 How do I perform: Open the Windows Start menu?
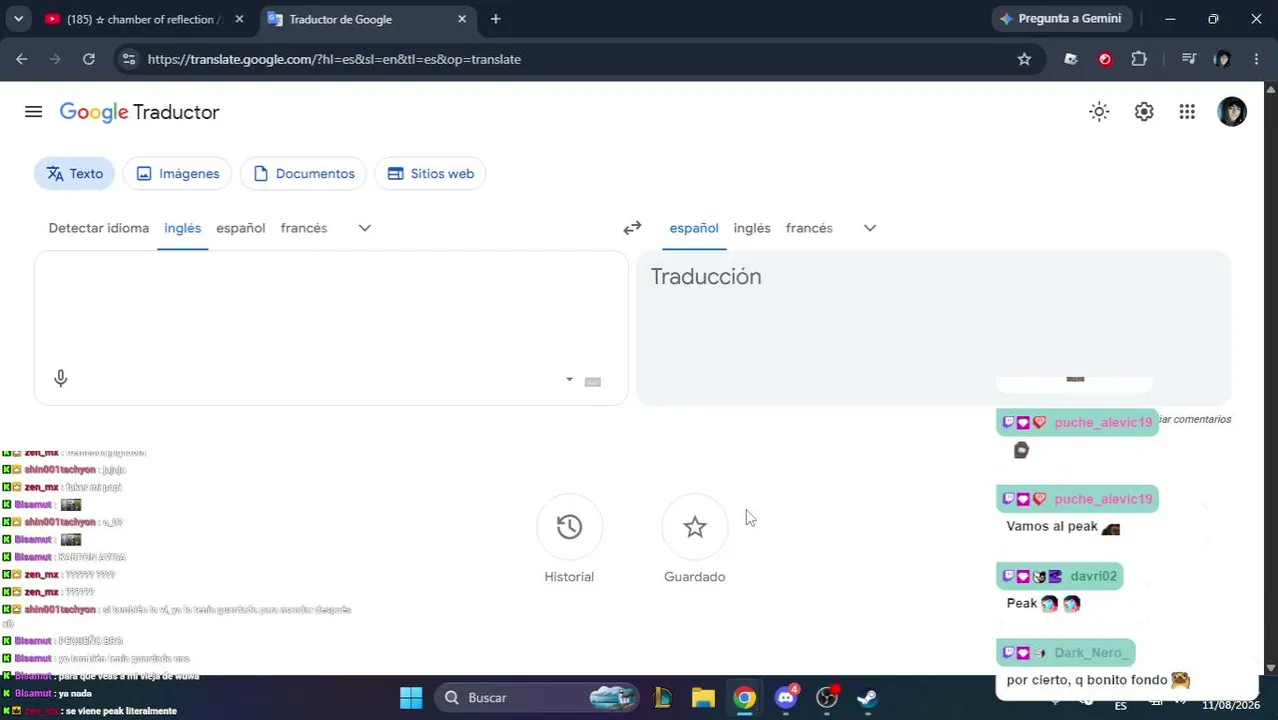pos(411,698)
